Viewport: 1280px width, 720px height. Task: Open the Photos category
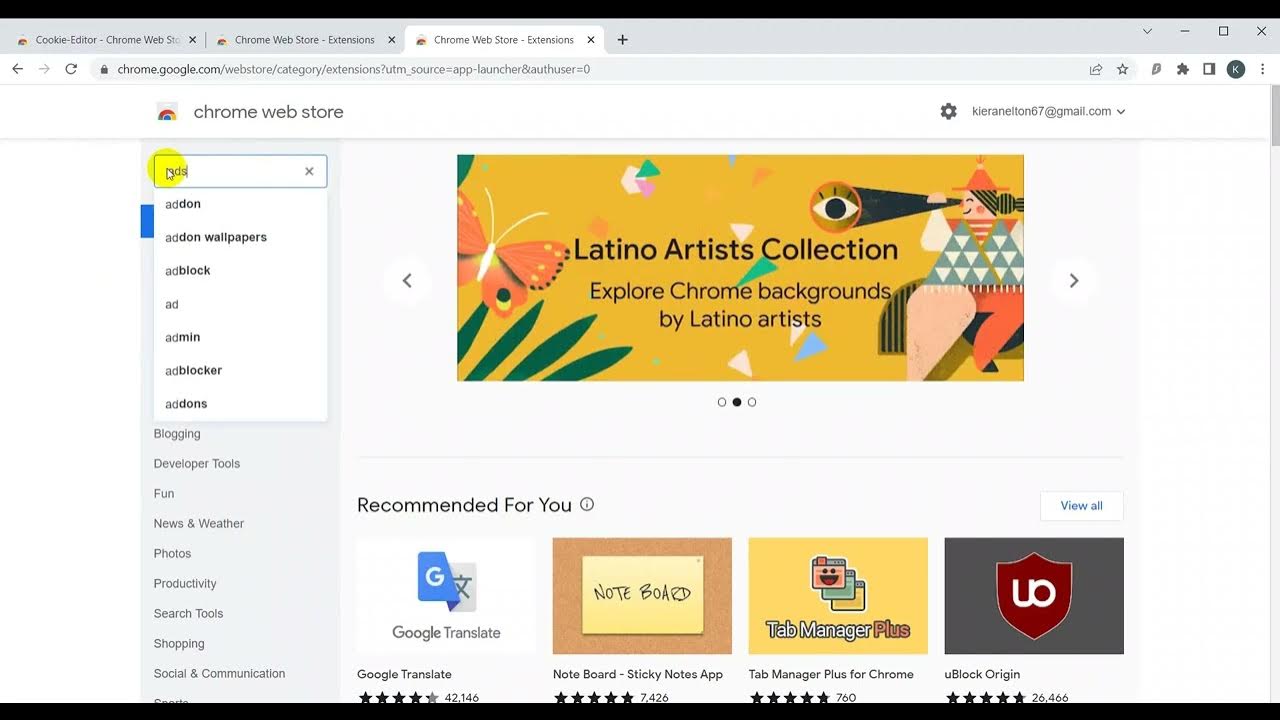172,554
